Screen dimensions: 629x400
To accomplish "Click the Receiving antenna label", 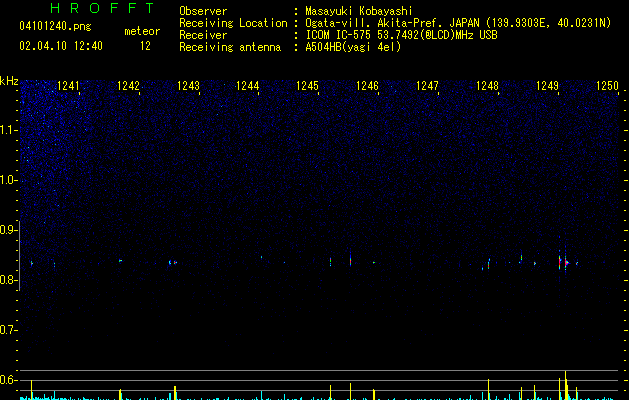I will coord(230,47).
